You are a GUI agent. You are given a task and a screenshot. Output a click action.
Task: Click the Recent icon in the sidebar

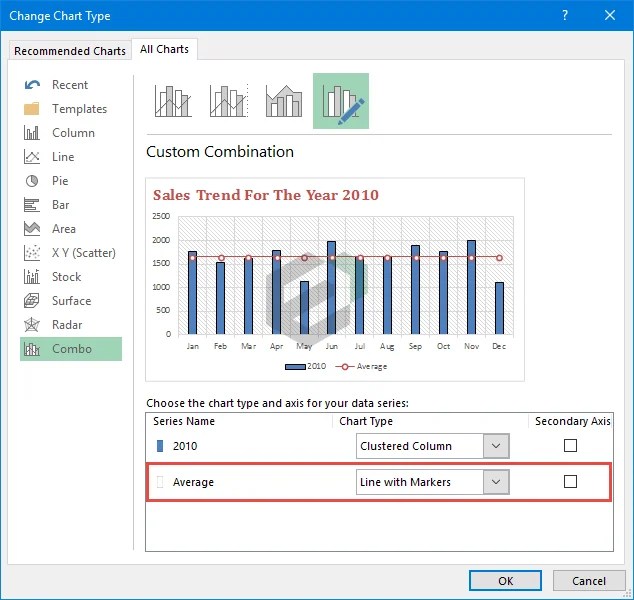click(x=32, y=85)
